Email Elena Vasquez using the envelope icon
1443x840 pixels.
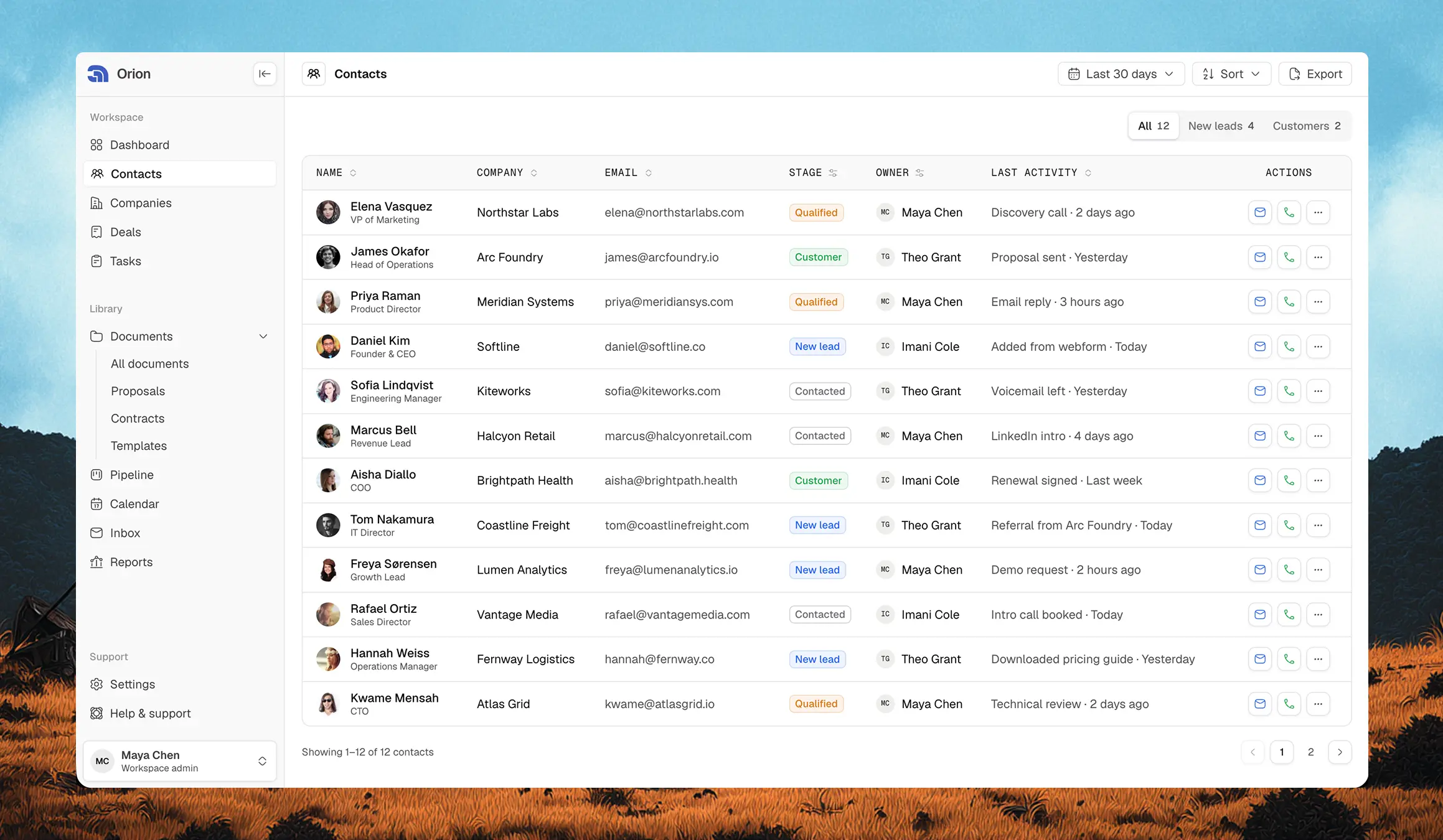click(x=1260, y=212)
